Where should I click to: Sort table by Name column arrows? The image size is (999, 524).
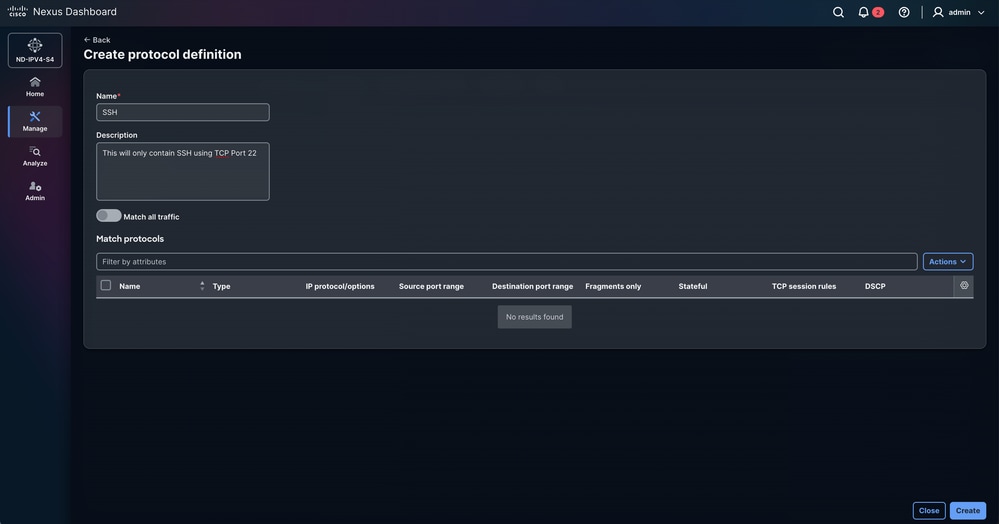pos(202,286)
